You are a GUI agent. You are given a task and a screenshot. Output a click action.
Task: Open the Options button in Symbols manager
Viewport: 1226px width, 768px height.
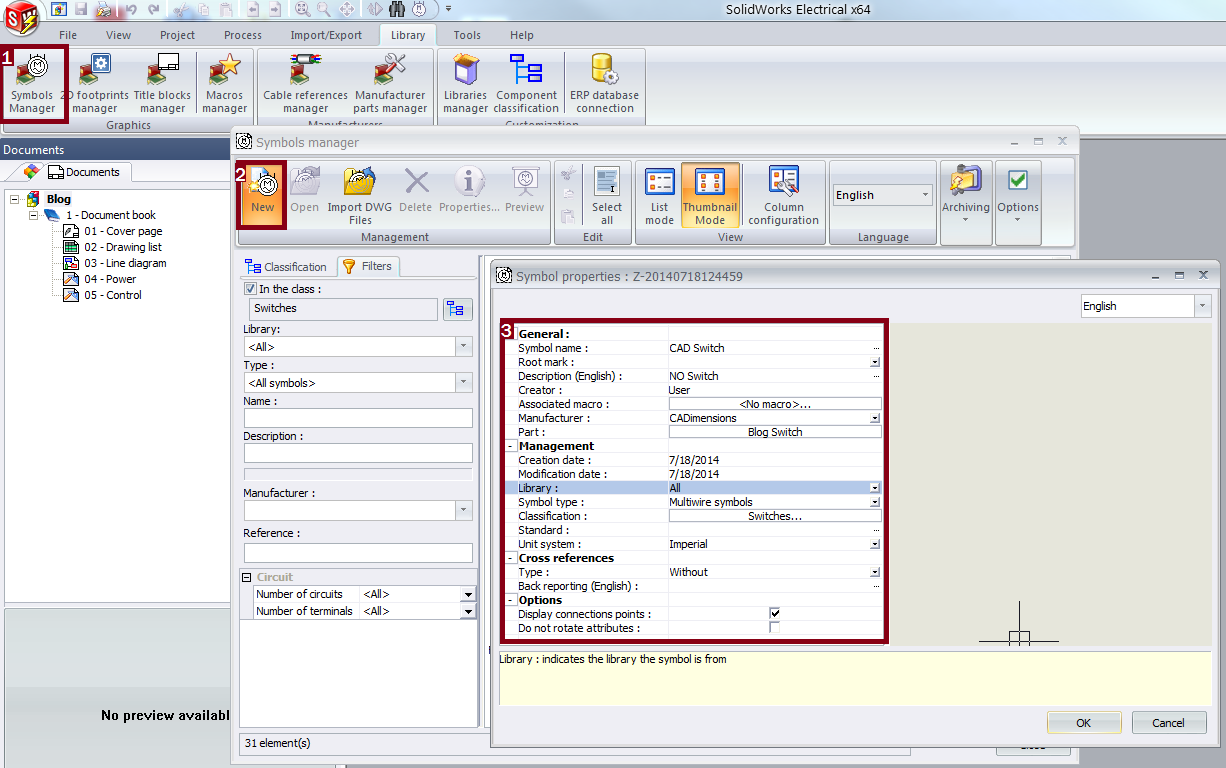click(1018, 193)
